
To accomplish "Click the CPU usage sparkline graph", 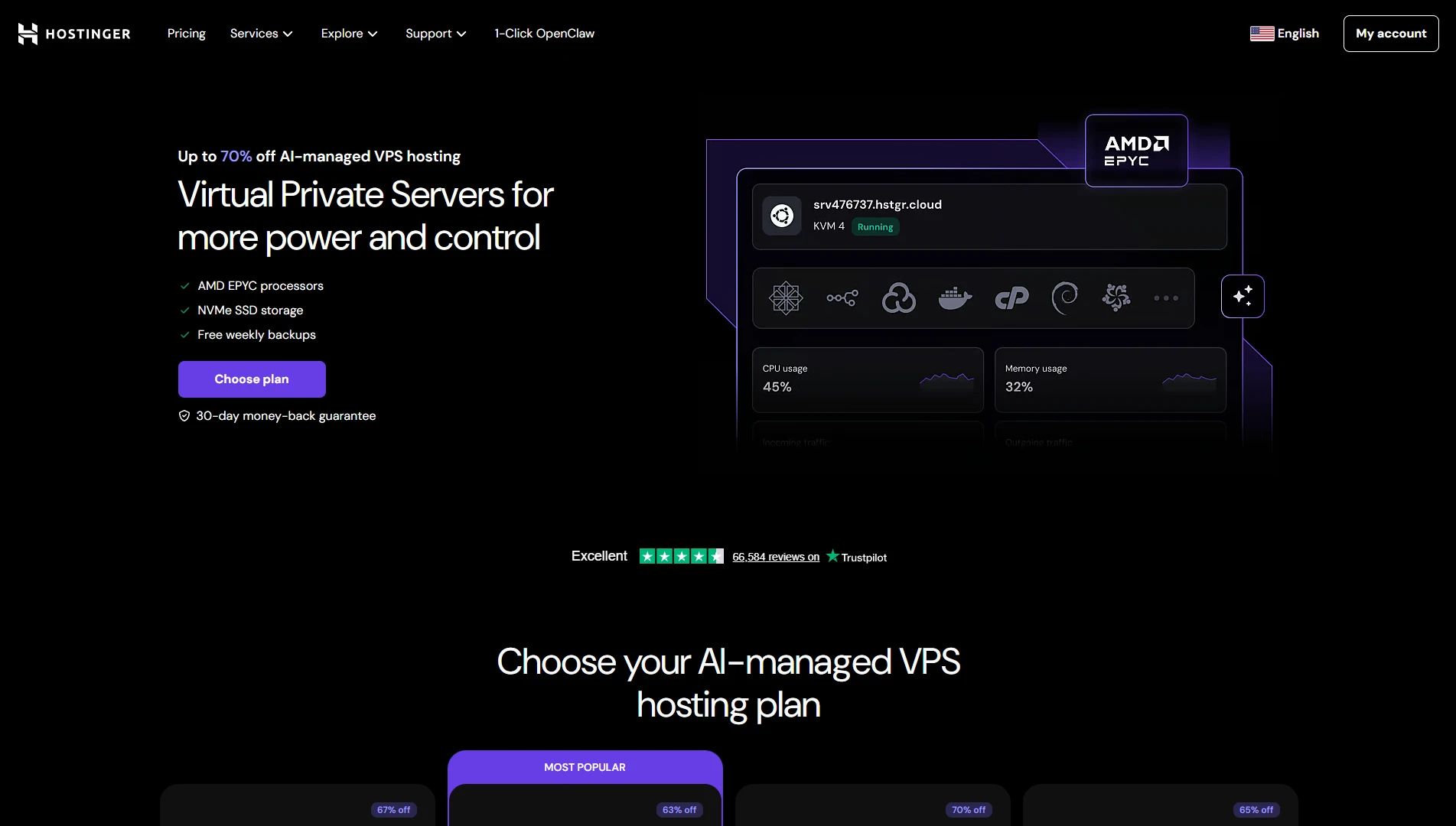I will 946,379.
